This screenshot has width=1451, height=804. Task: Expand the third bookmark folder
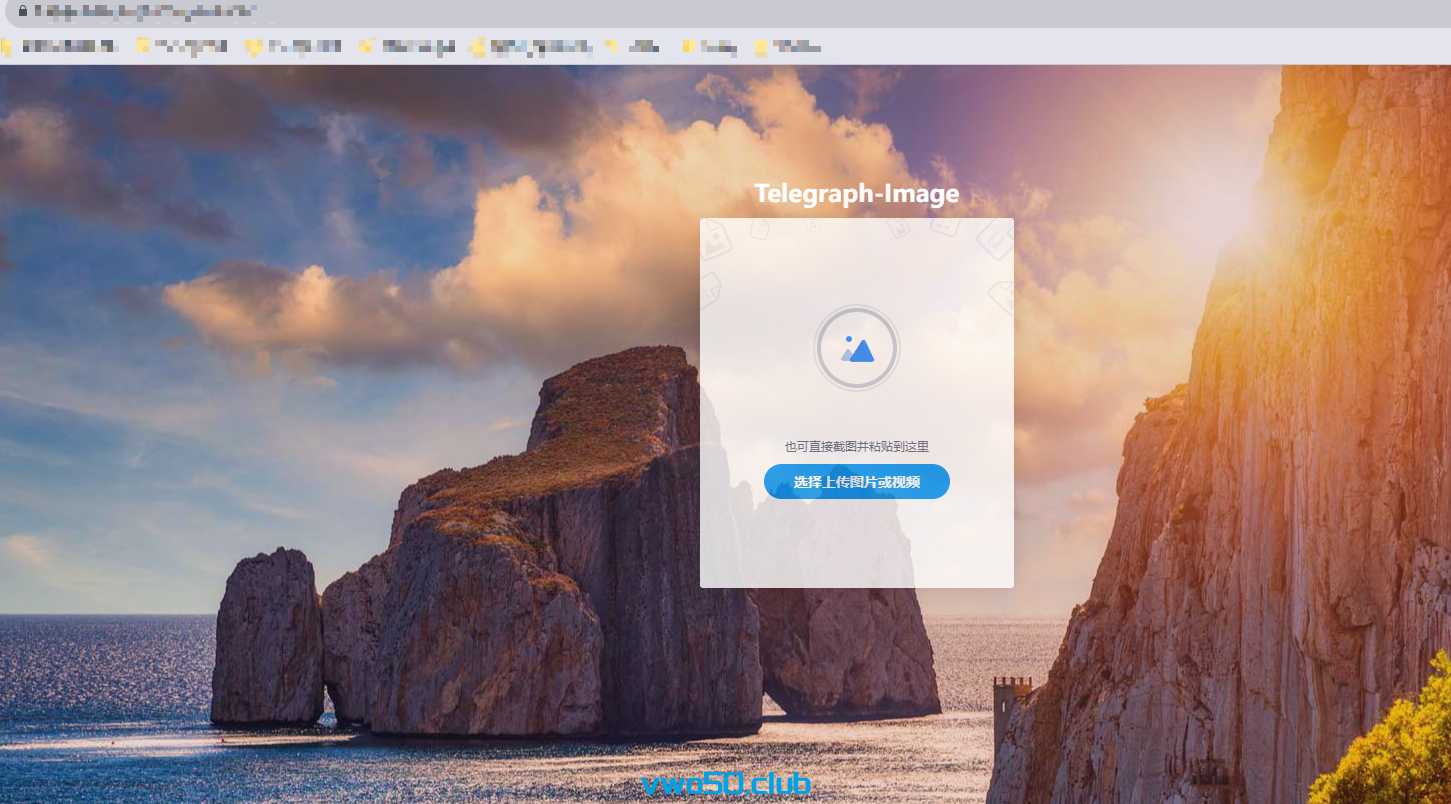295,46
